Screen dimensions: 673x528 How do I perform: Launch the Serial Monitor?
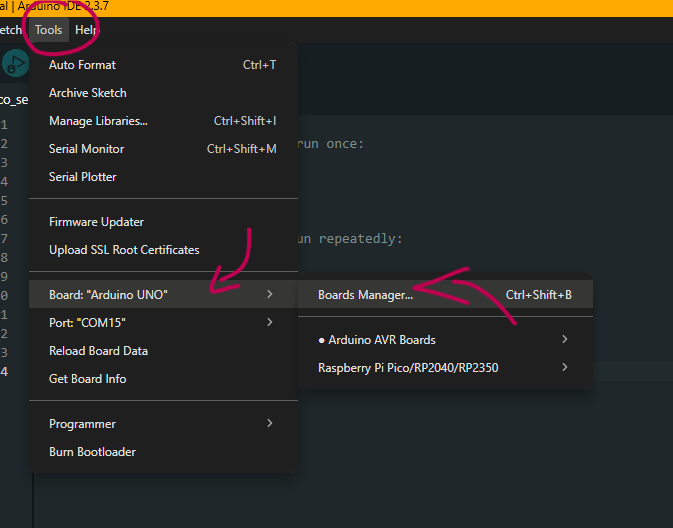point(87,149)
